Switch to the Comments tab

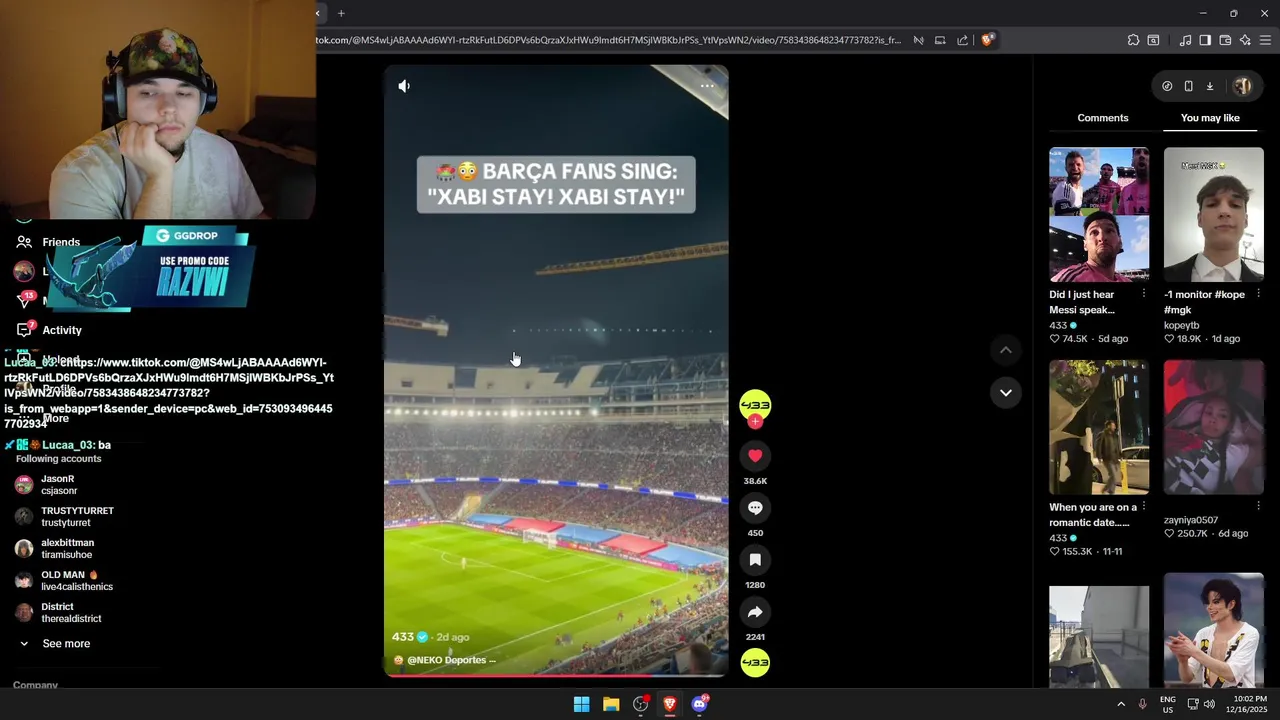click(1103, 118)
